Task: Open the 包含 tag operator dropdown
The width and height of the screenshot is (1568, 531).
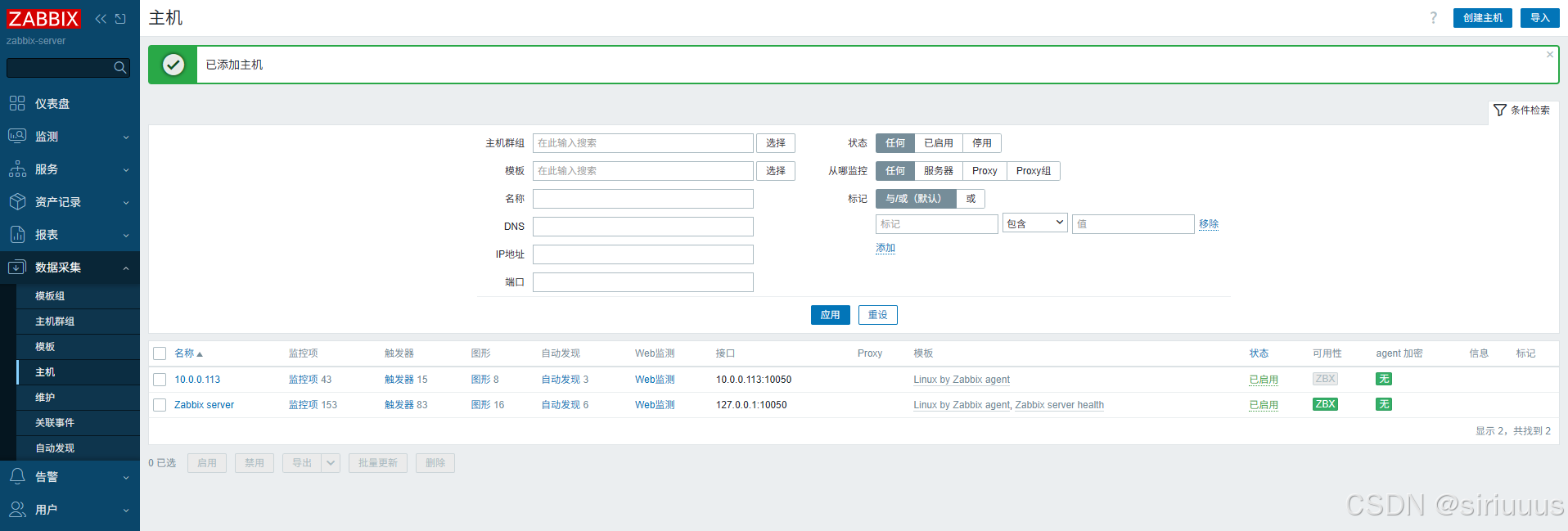Action: click(1035, 223)
